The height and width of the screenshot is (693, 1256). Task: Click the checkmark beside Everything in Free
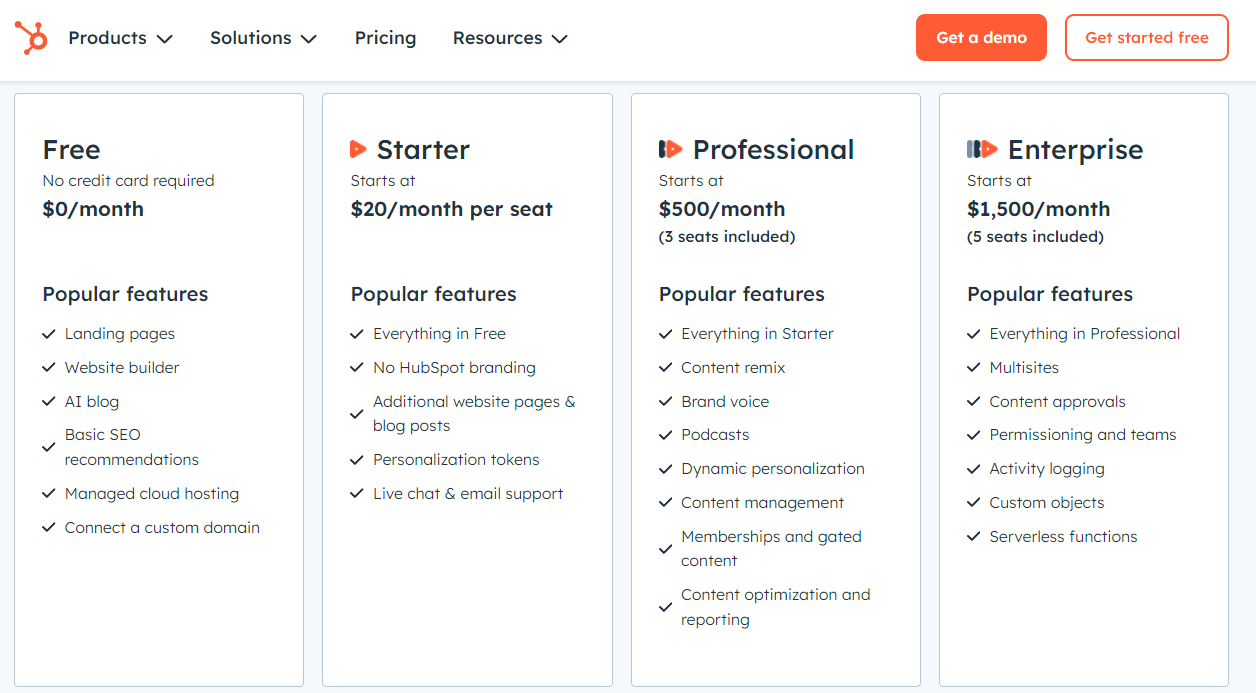[x=357, y=333]
